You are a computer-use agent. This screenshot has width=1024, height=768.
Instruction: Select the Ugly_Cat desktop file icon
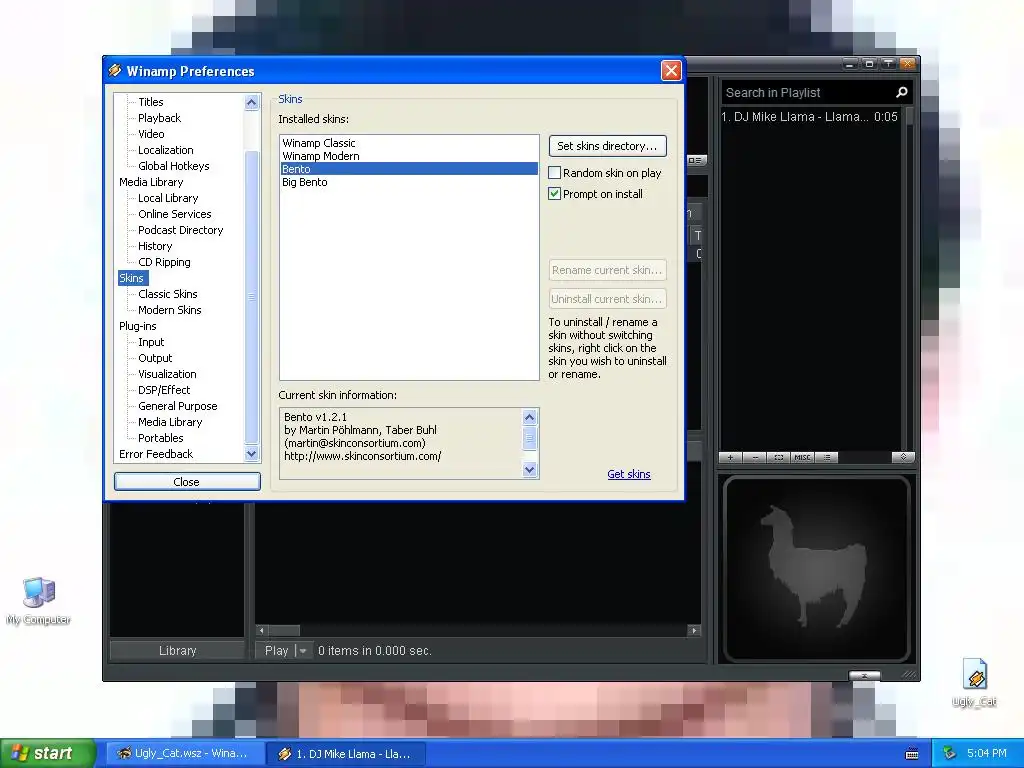tap(974, 682)
